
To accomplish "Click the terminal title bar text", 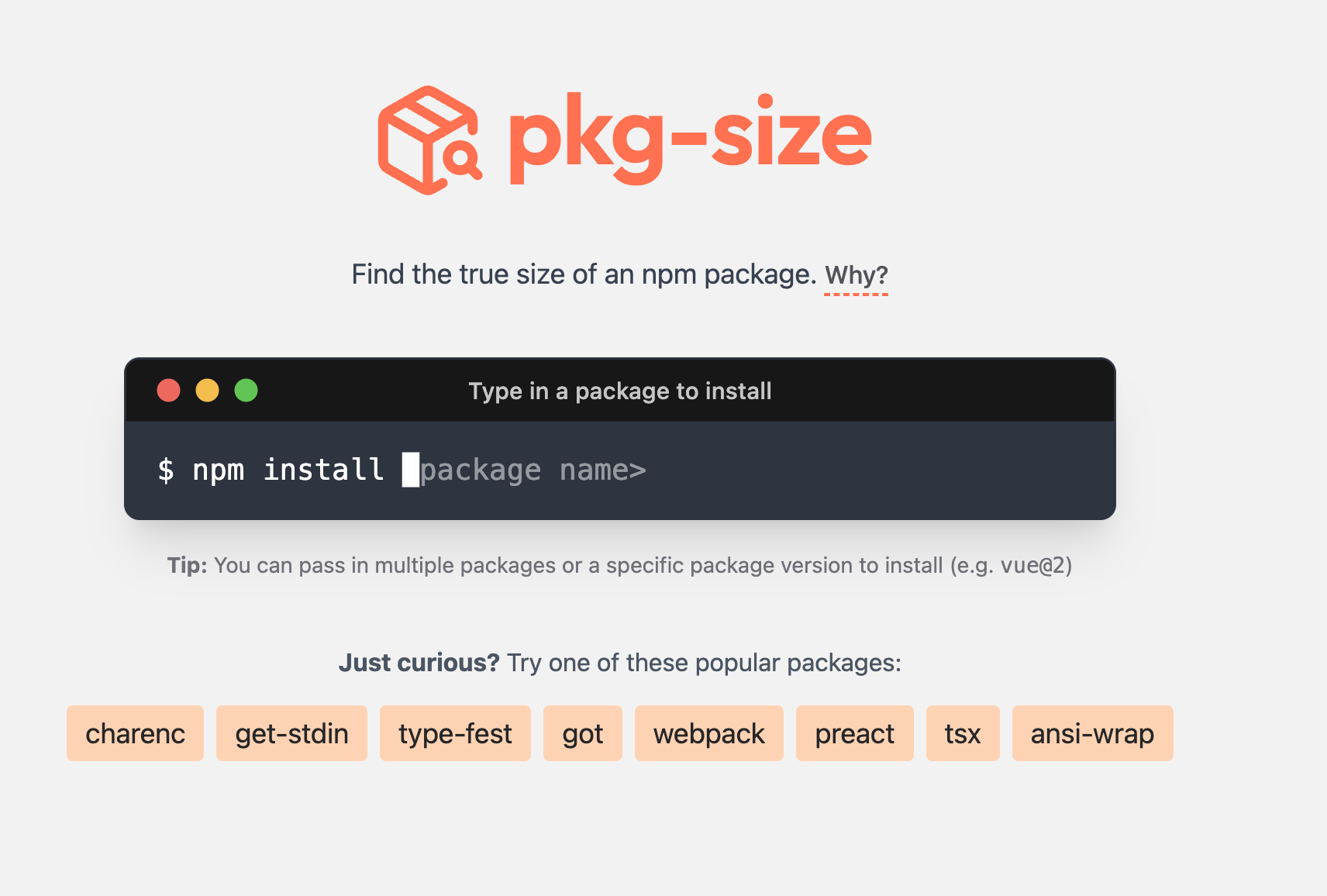I will tap(619, 391).
